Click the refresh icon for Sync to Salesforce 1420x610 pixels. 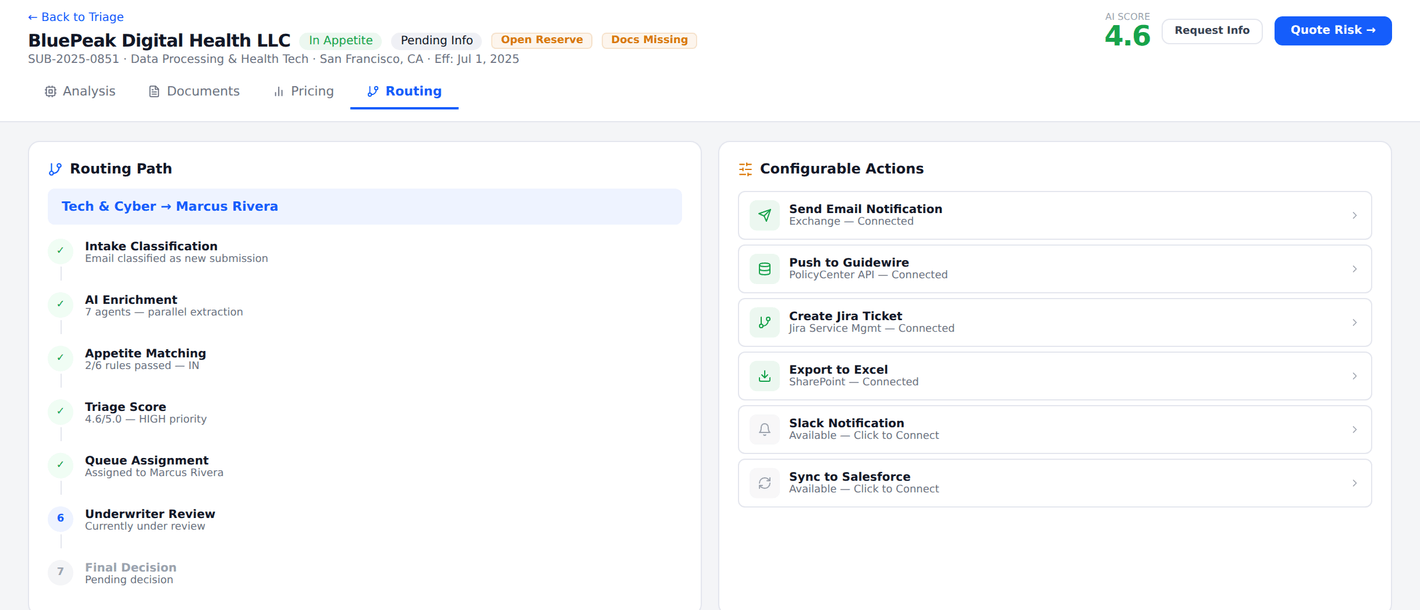click(765, 483)
